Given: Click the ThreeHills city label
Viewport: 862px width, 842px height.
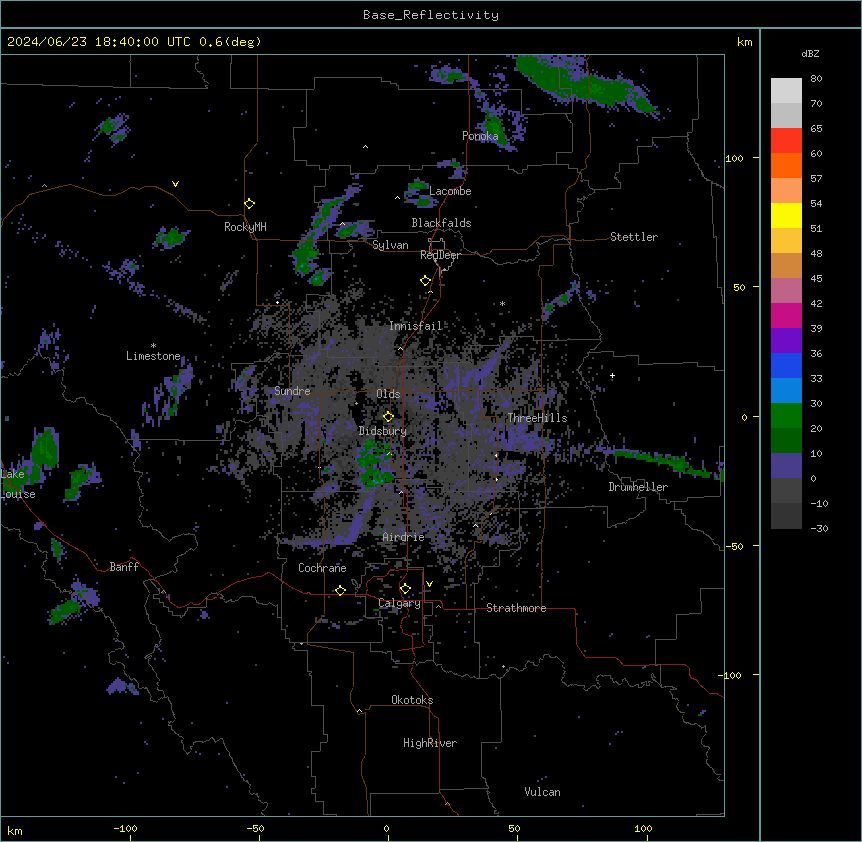Looking at the screenshot, I should click(x=538, y=418).
